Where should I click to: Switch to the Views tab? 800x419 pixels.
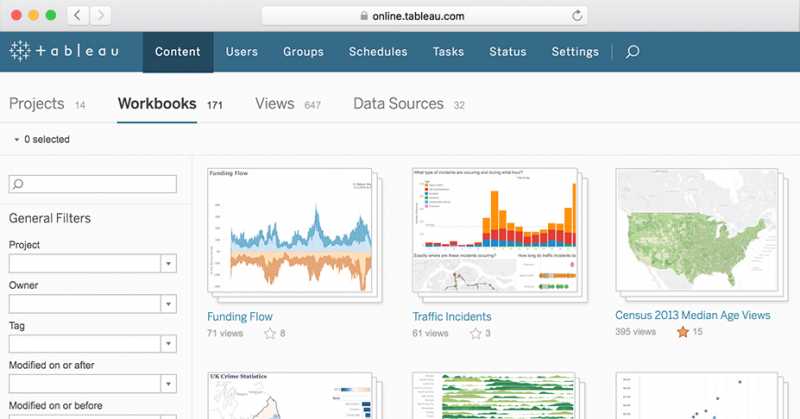(x=288, y=104)
